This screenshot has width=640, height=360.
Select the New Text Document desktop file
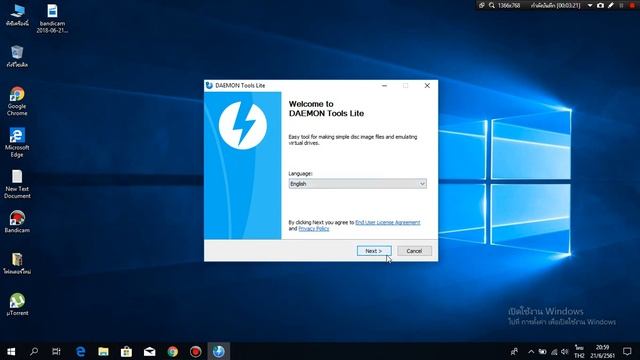[x=17, y=184]
